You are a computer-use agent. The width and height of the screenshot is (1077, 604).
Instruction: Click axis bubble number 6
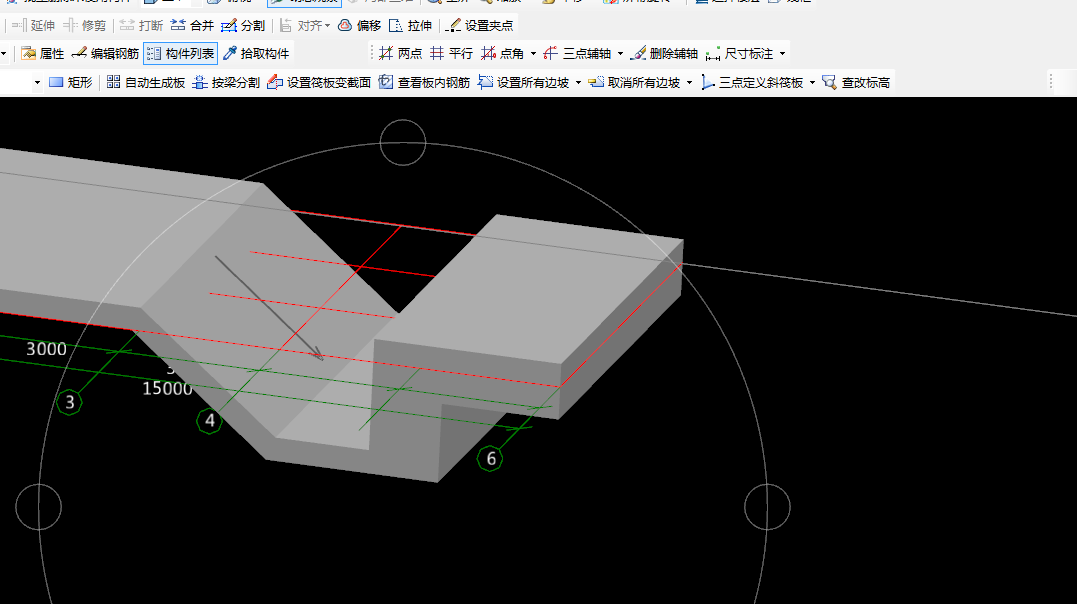490,458
